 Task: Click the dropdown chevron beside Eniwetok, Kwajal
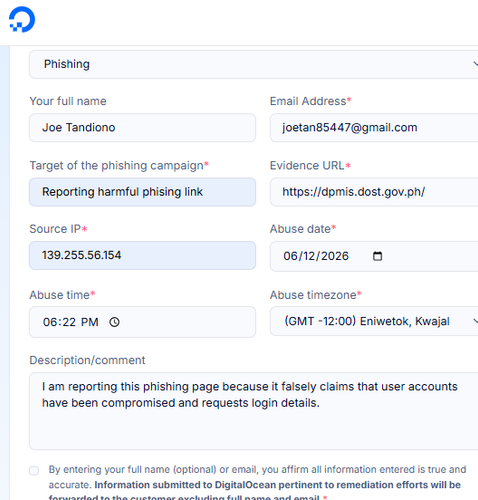[x=475, y=321]
